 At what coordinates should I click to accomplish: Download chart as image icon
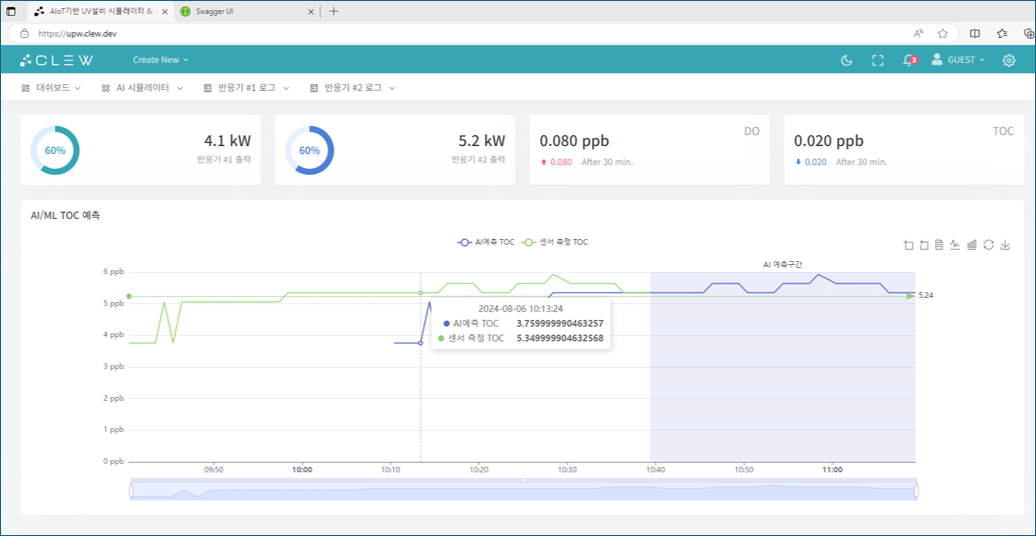pos(1005,245)
